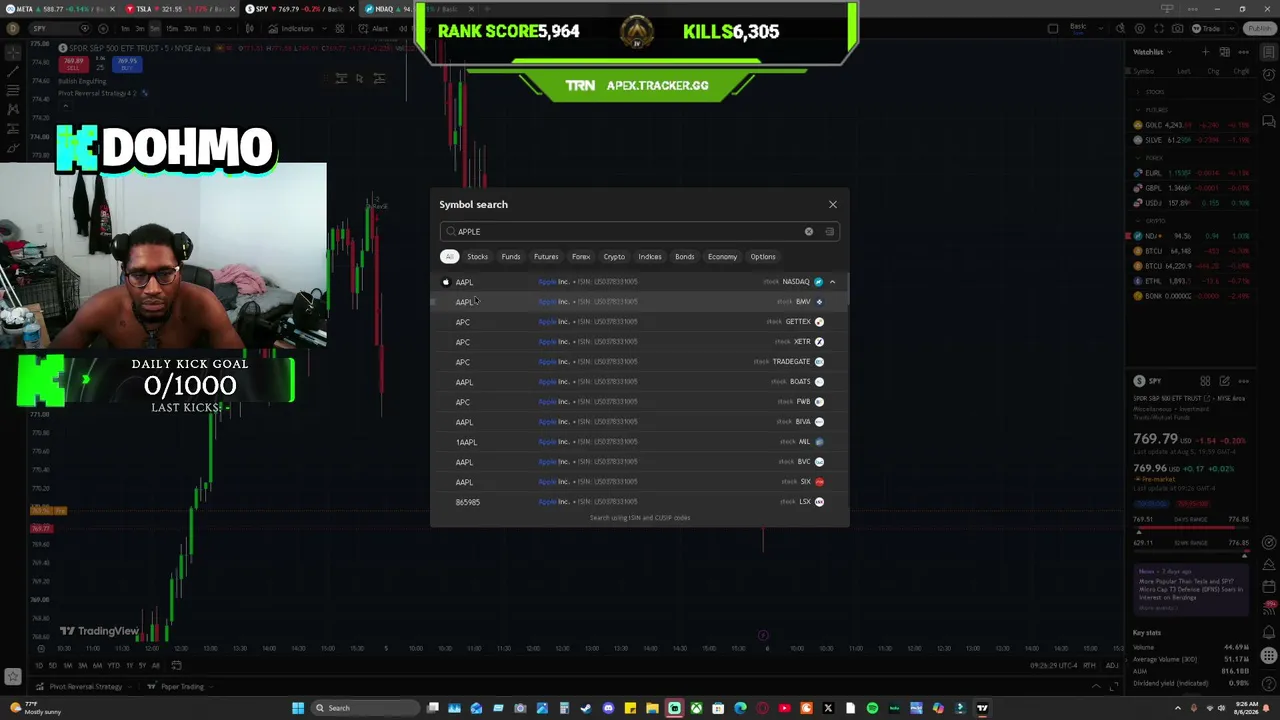Image resolution: width=1280 pixels, height=720 pixels.
Task: Open the Xbox app from taskbar
Action: click(x=696, y=708)
